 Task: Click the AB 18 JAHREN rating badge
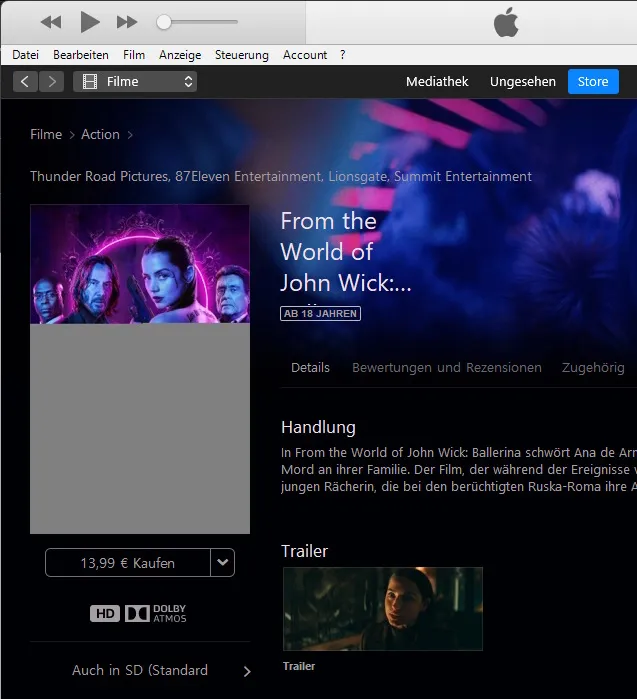coord(320,313)
